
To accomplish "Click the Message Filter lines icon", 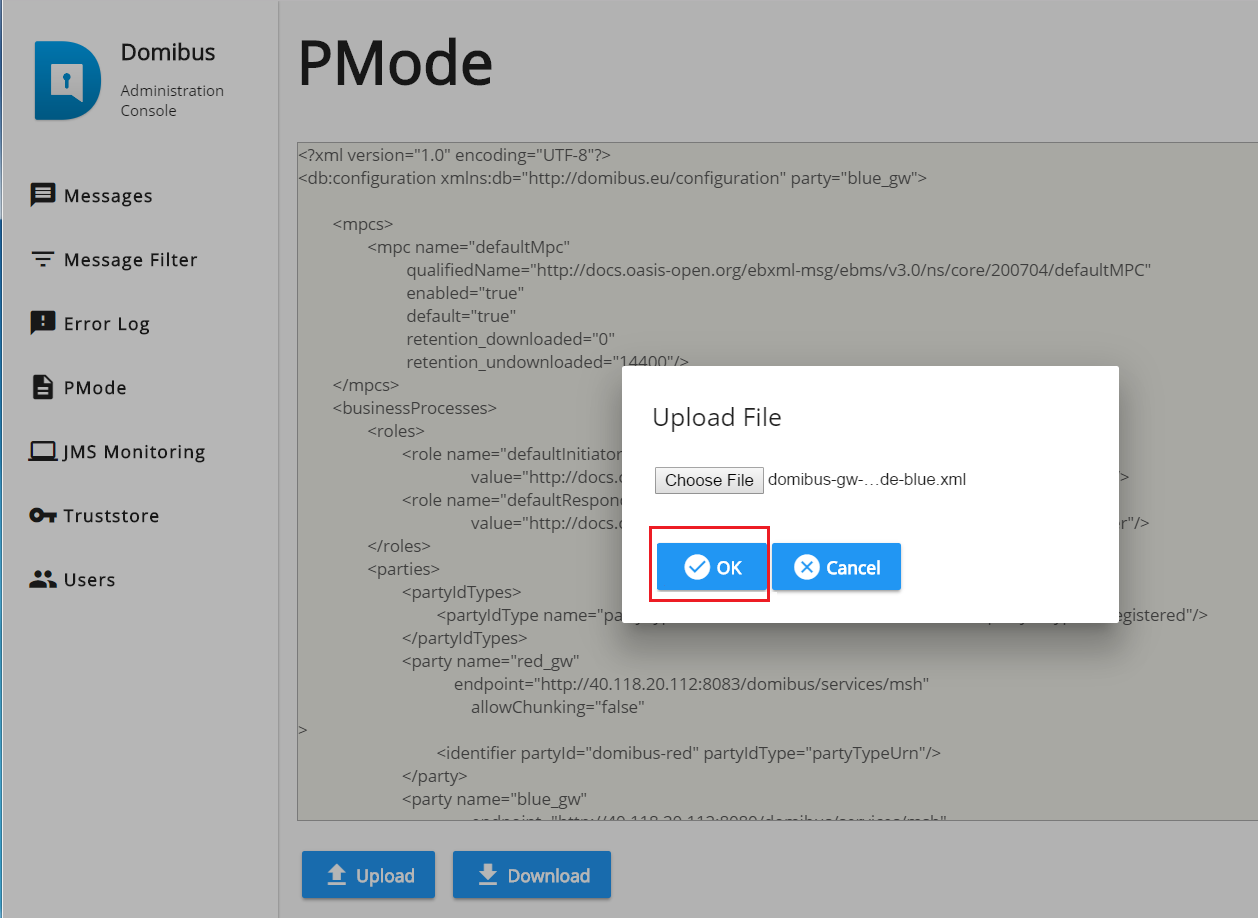I will (x=43, y=260).
